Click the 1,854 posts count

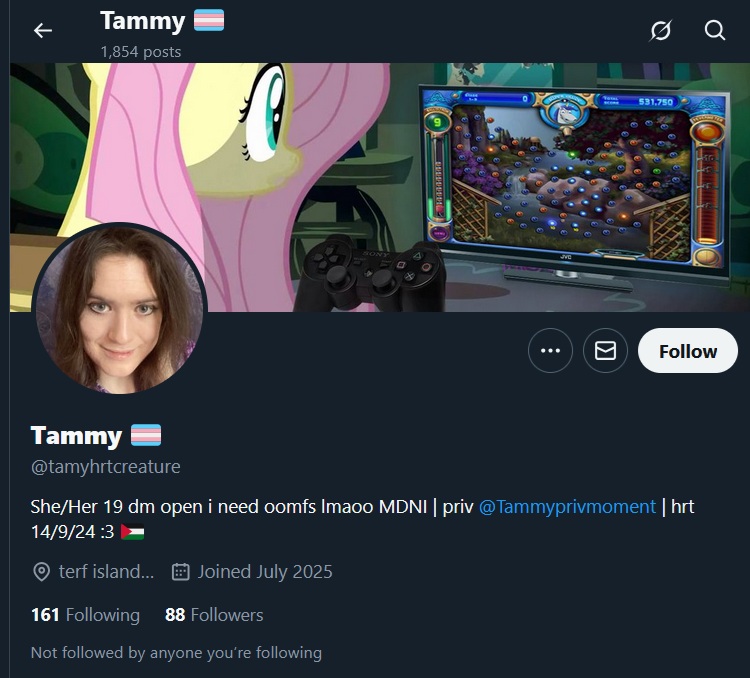(x=141, y=52)
